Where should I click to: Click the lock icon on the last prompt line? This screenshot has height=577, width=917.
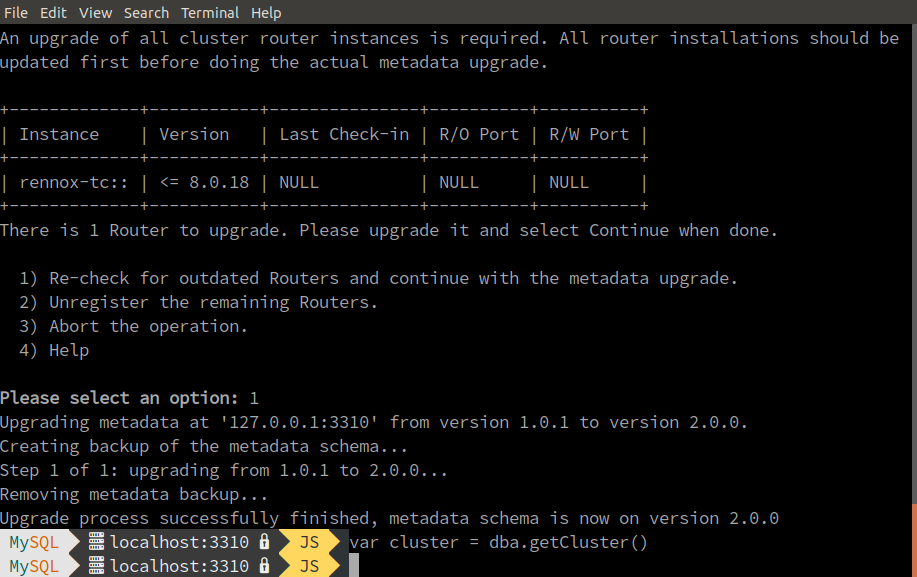(x=264, y=565)
